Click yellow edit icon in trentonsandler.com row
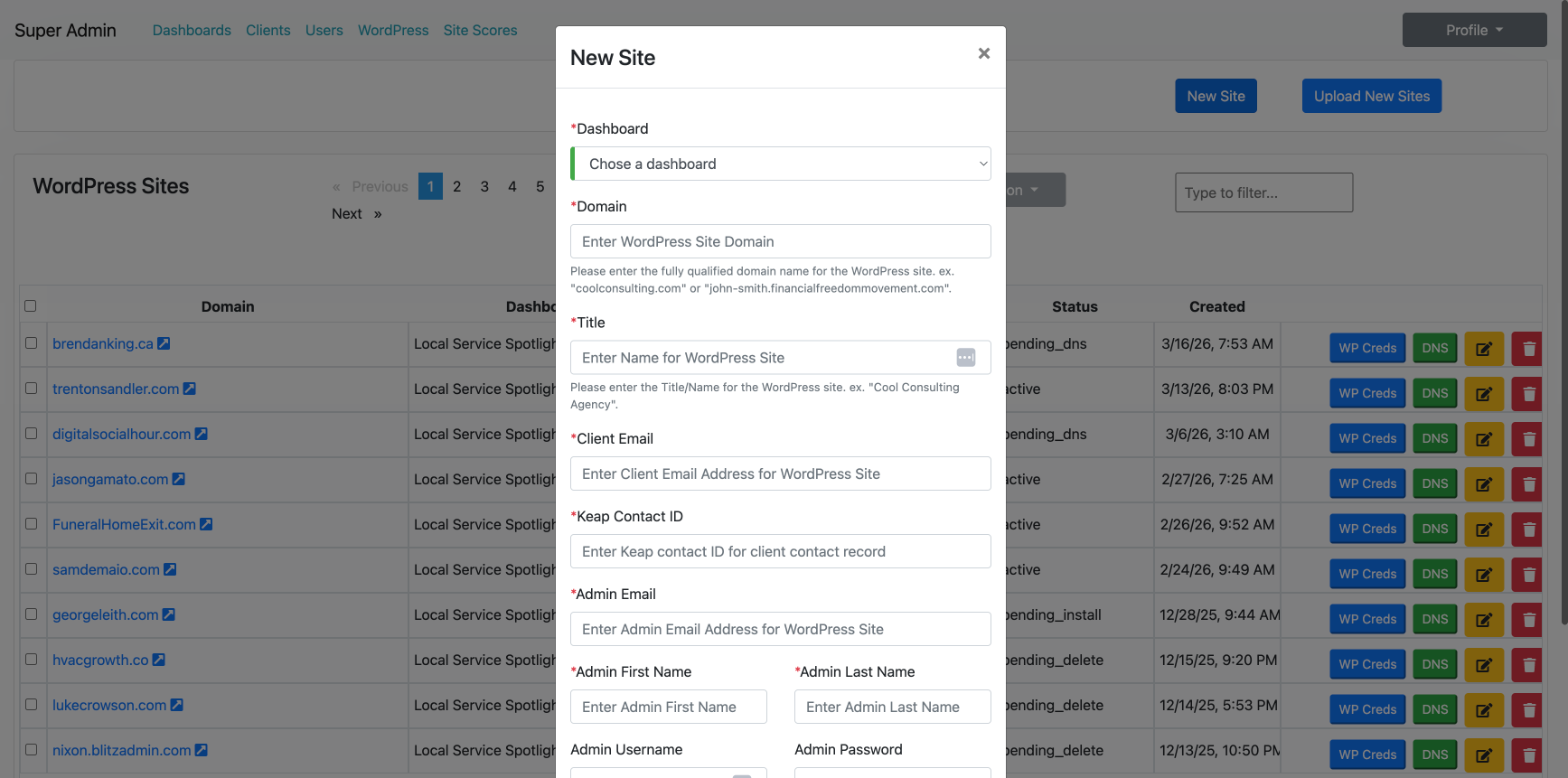This screenshot has height=778, width=1568. (1484, 393)
